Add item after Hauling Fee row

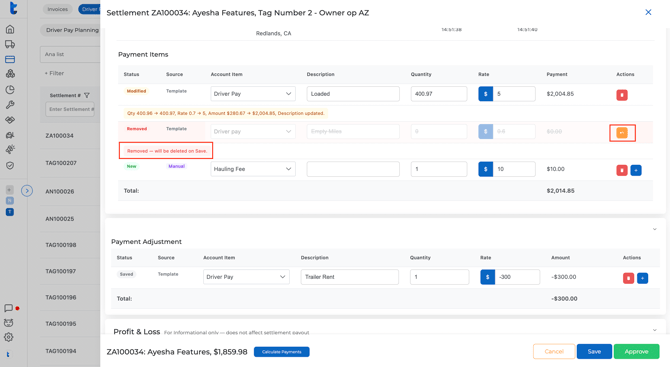tap(636, 170)
